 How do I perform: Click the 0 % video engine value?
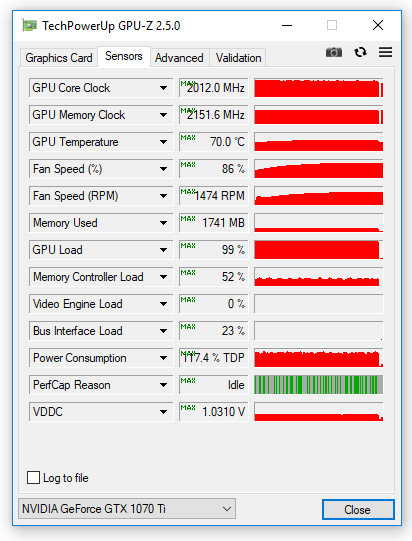(x=214, y=304)
